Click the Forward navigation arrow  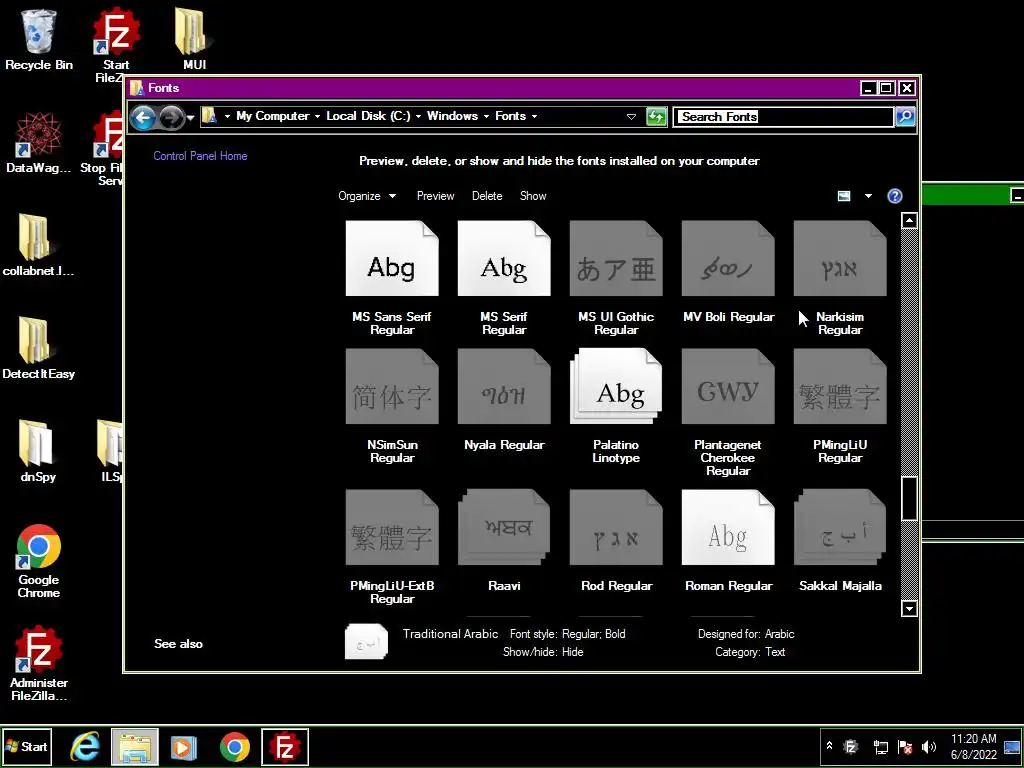171,118
